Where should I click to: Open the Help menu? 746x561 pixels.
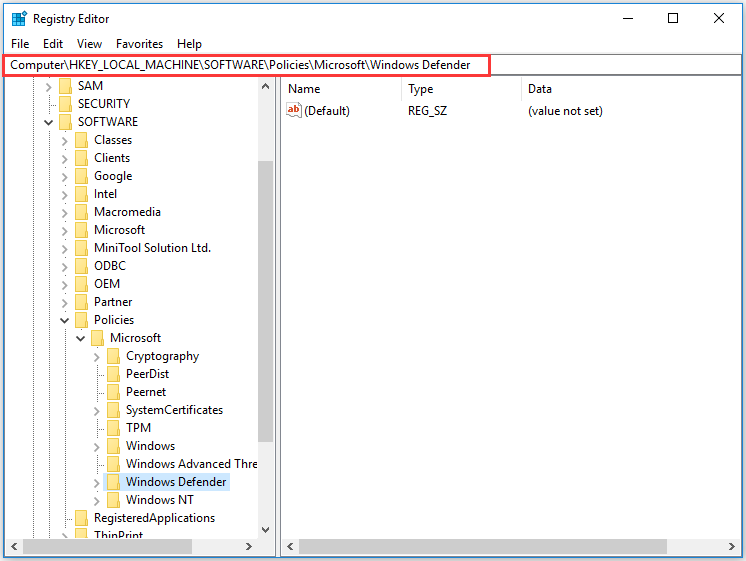(189, 44)
